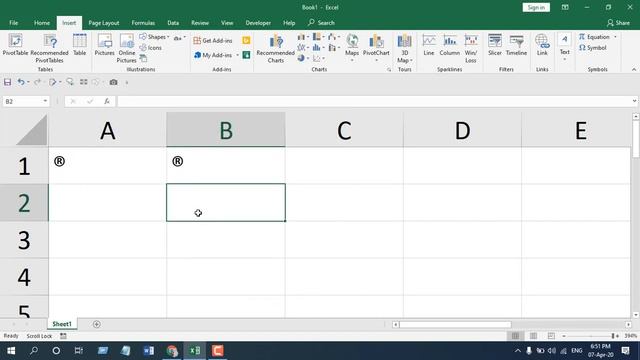Viewport: 640px width, 360px height.
Task: Open the Symbol dialog
Action: point(593,48)
